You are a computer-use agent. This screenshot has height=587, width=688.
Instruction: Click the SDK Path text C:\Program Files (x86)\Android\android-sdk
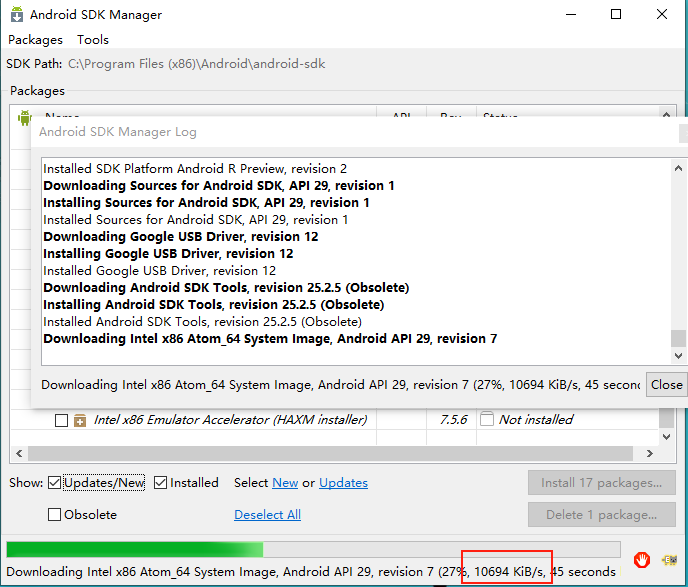pyautogui.click(x=197, y=64)
